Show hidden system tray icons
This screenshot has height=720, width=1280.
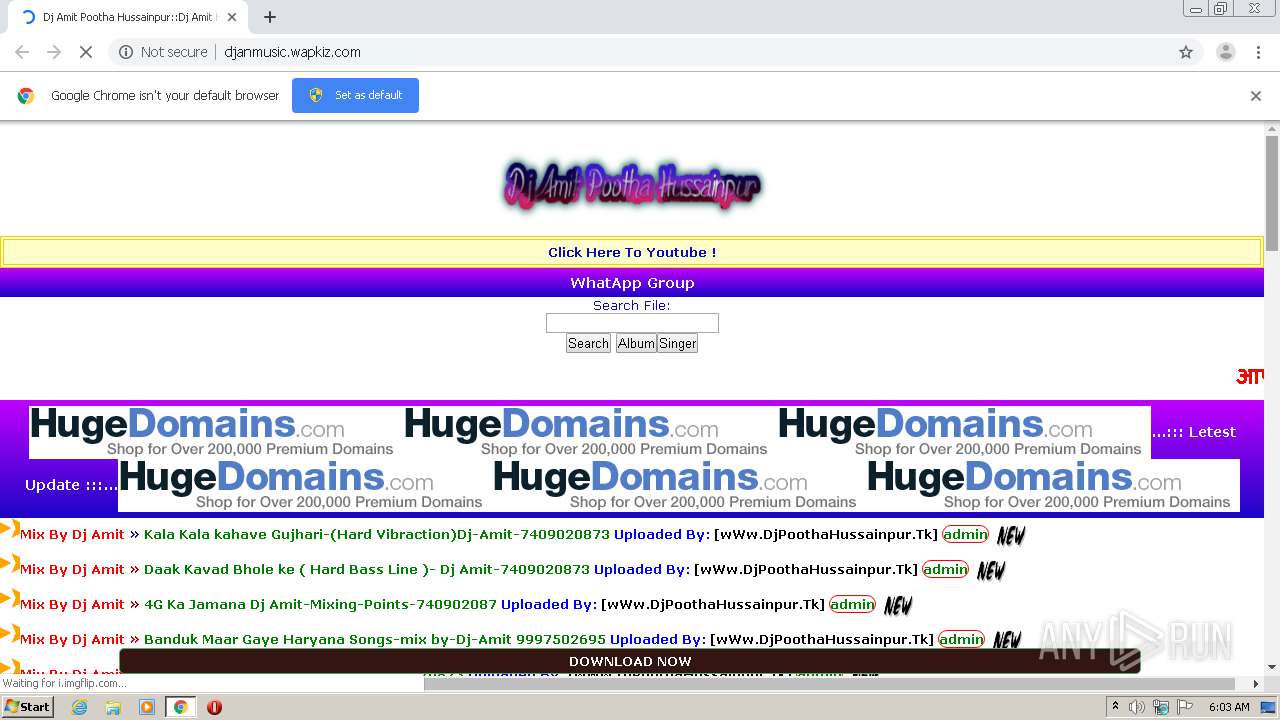point(1115,707)
